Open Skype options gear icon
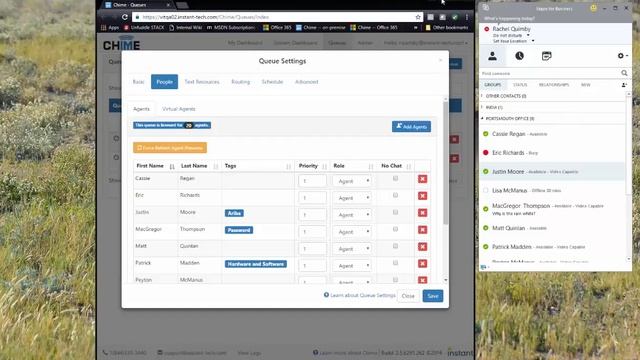This screenshot has width=640, height=360. click(622, 56)
